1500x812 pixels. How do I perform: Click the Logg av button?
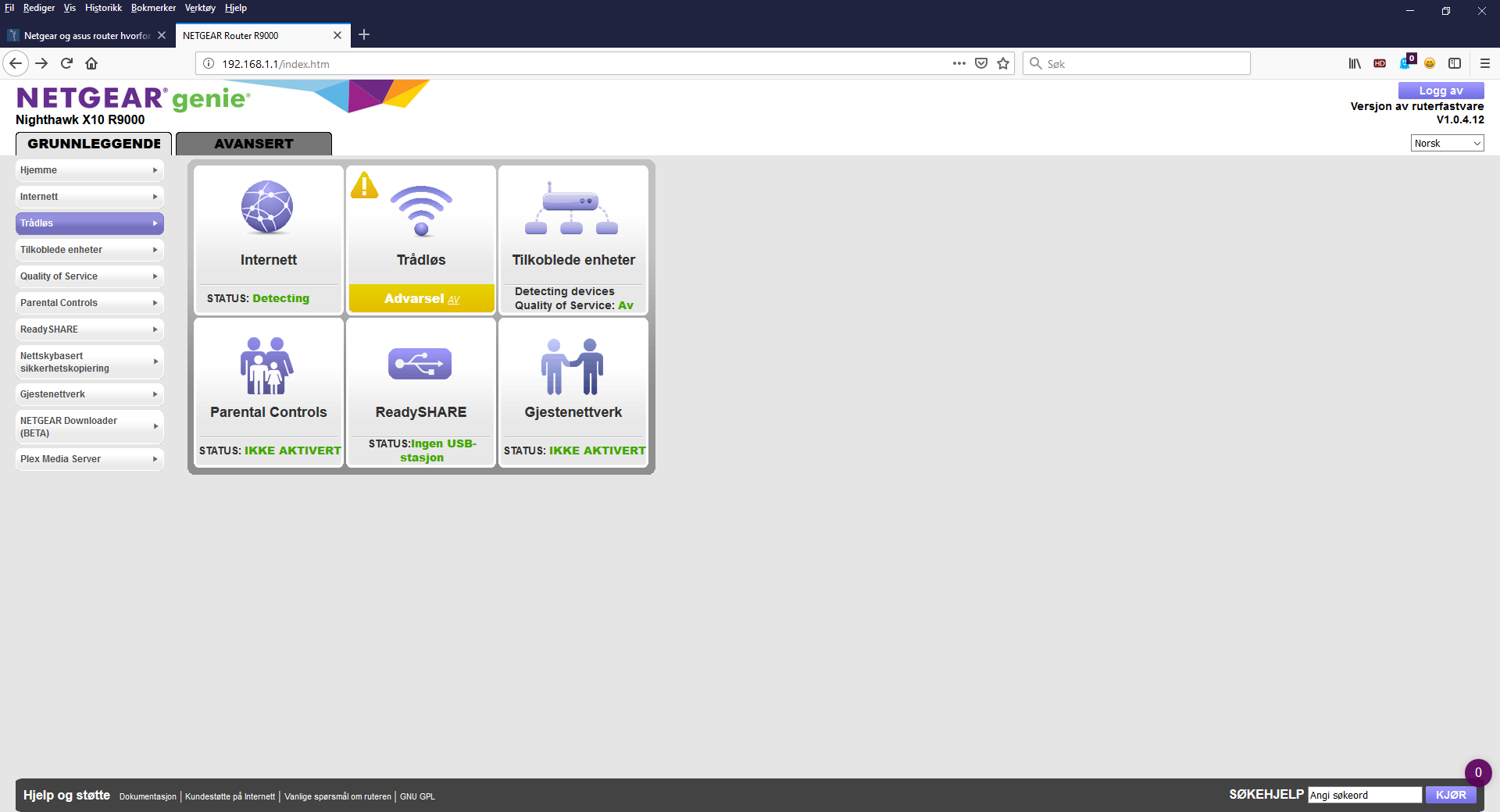(1441, 91)
